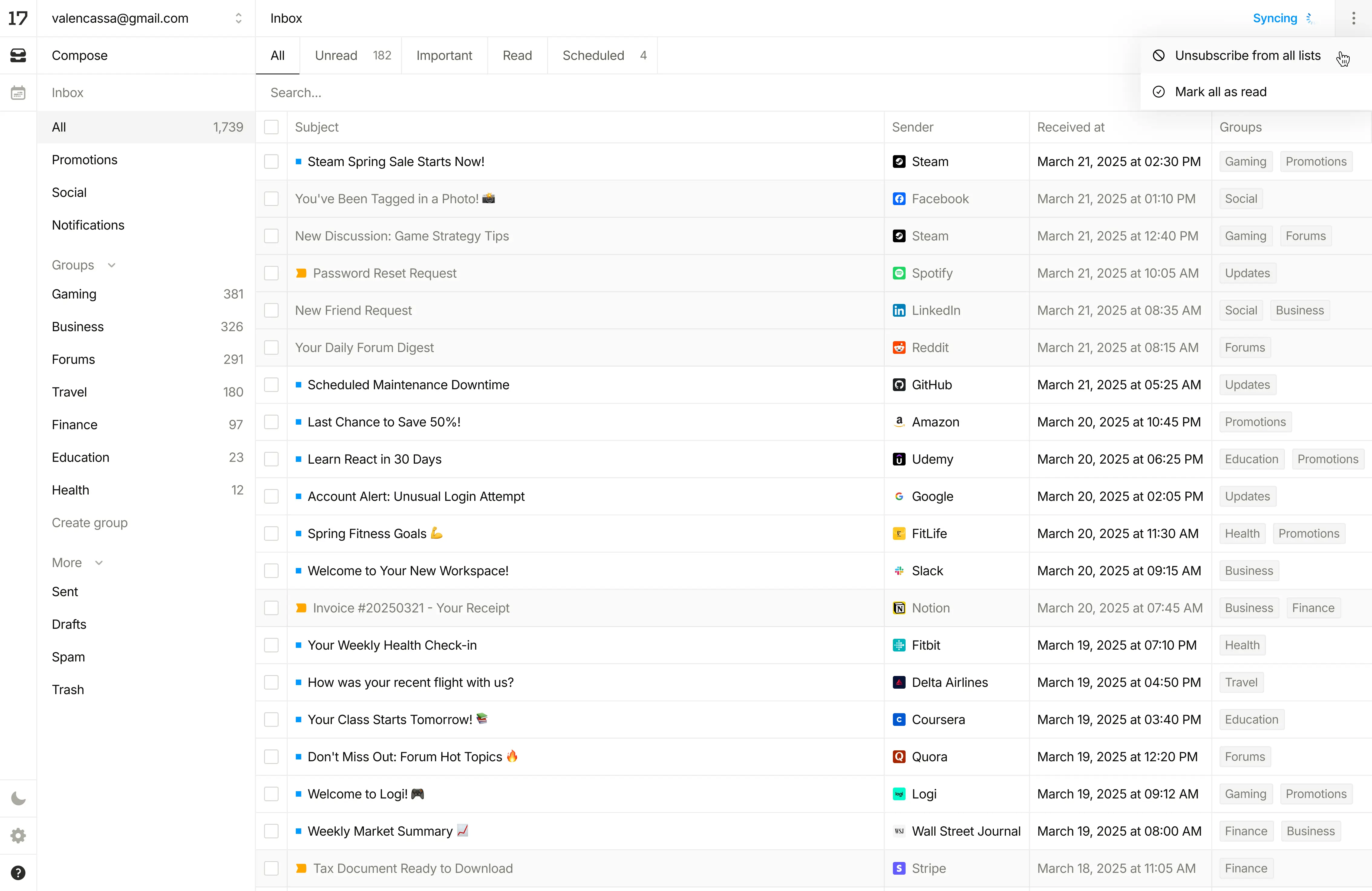Choose Mark all as read
The image size is (1372, 891).
1256,92
